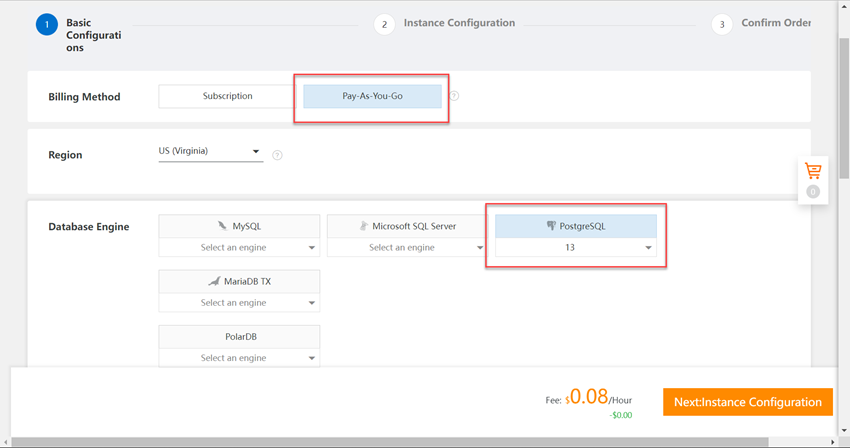Click the scroll left arrow
This screenshot has width=850, height=448.
coord(5,442)
